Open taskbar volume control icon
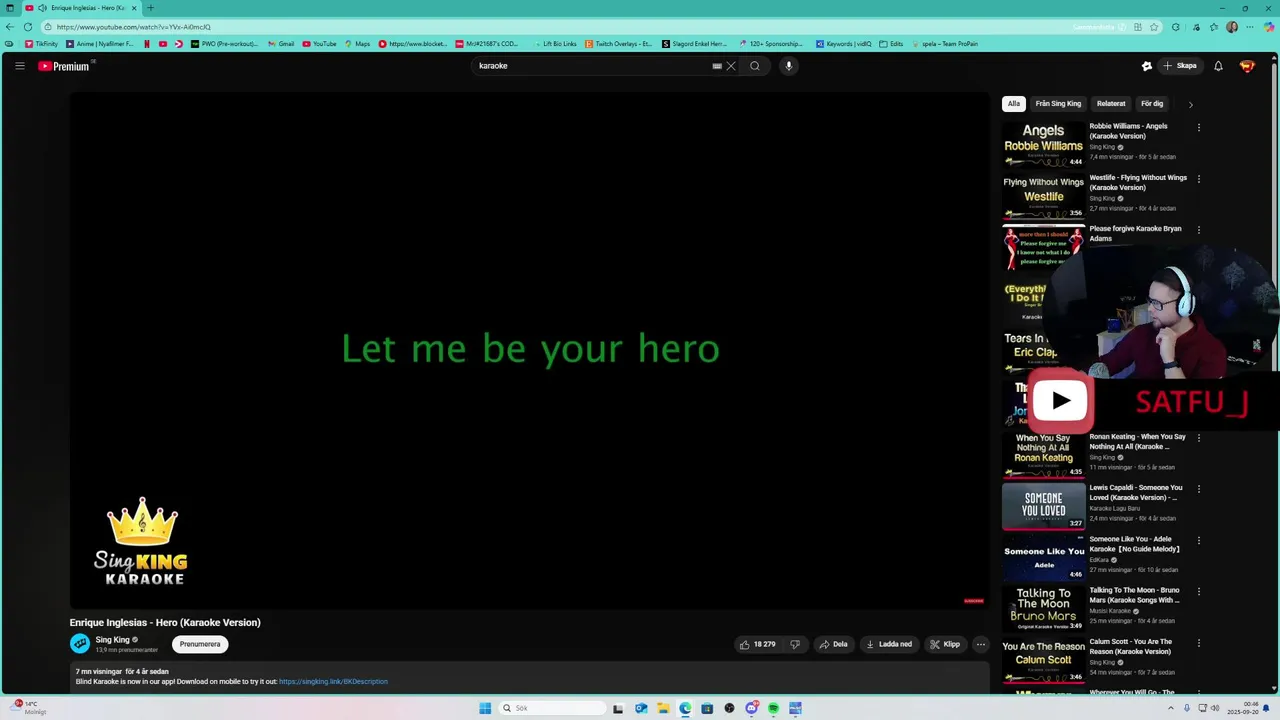Image resolution: width=1280 pixels, height=720 pixels. tap(1214, 708)
